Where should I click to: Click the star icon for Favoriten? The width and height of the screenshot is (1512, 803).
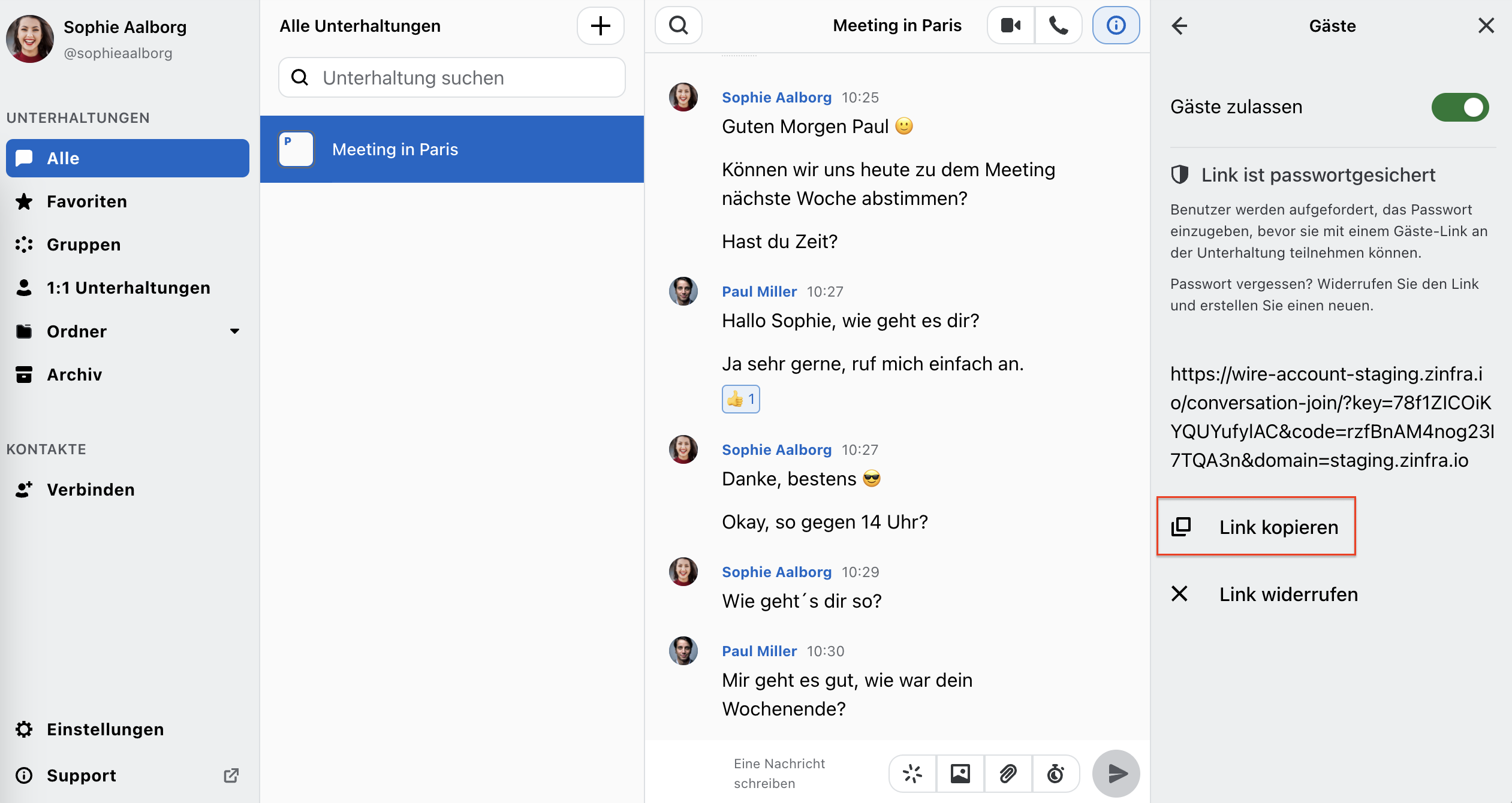pos(24,201)
